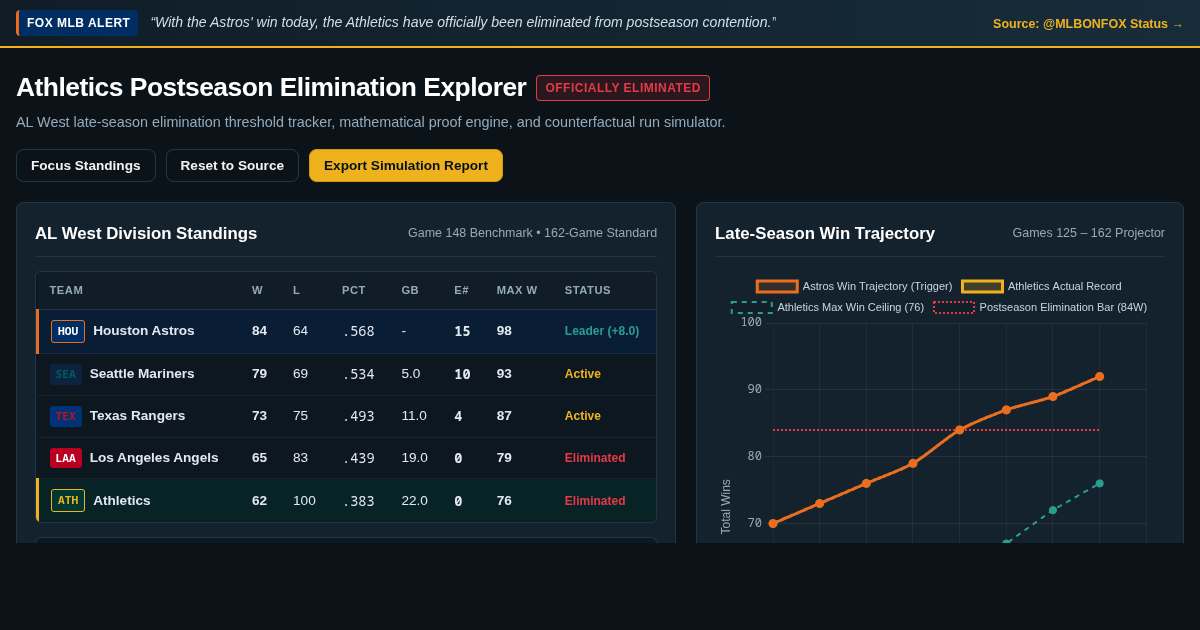Click Export Simulation Report button

point(406,165)
